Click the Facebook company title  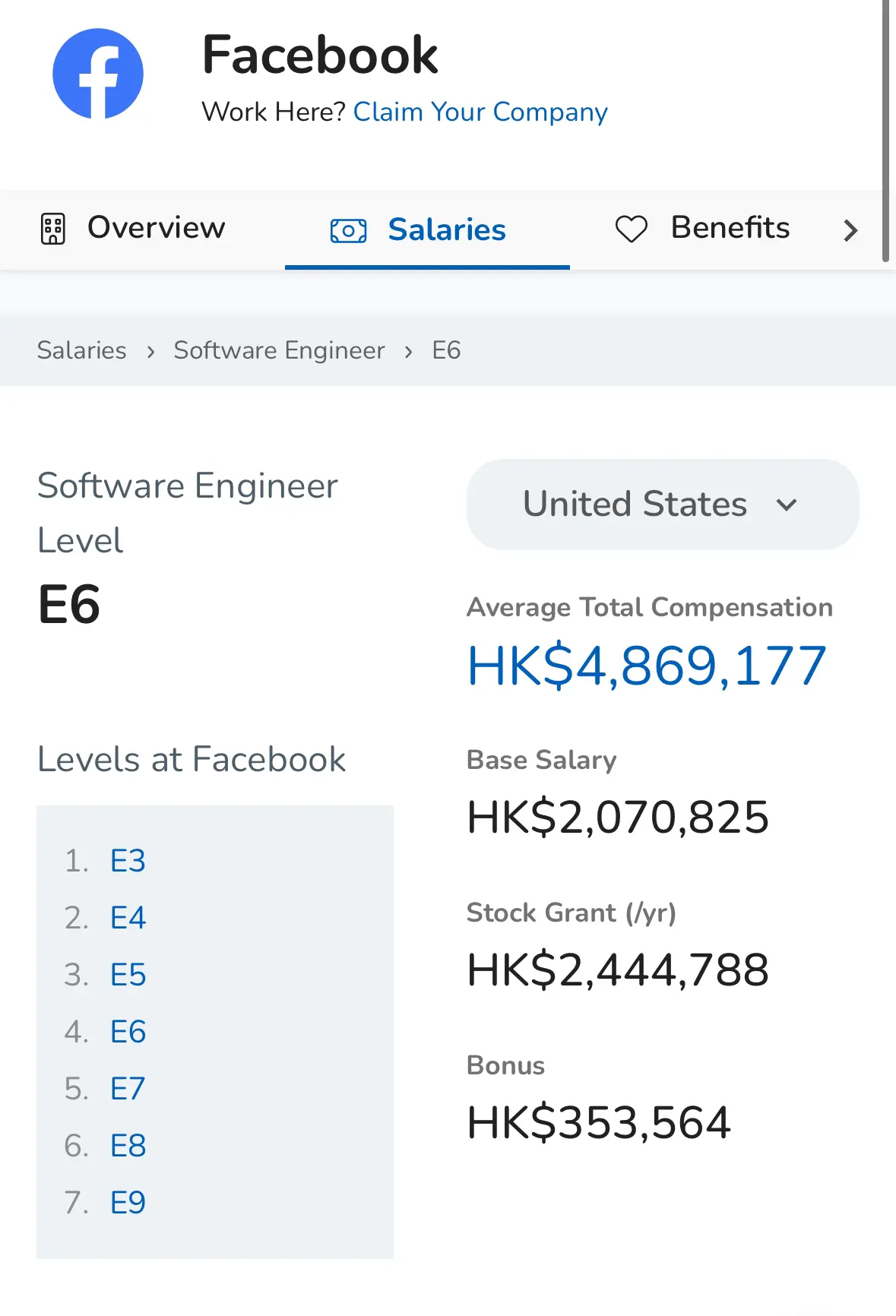click(x=320, y=55)
